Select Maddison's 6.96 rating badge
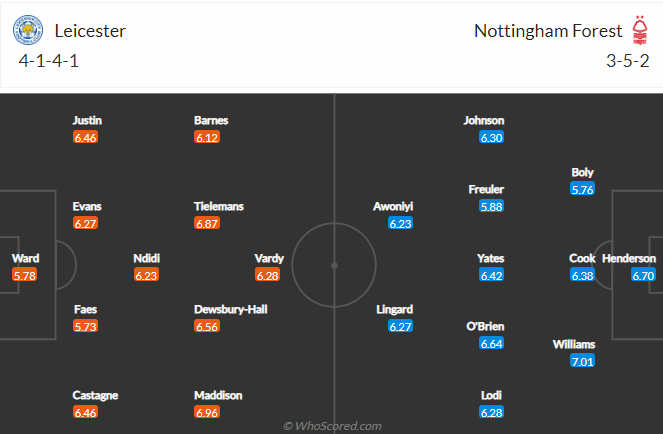The height and width of the screenshot is (434, 663). tap(207, 412)
